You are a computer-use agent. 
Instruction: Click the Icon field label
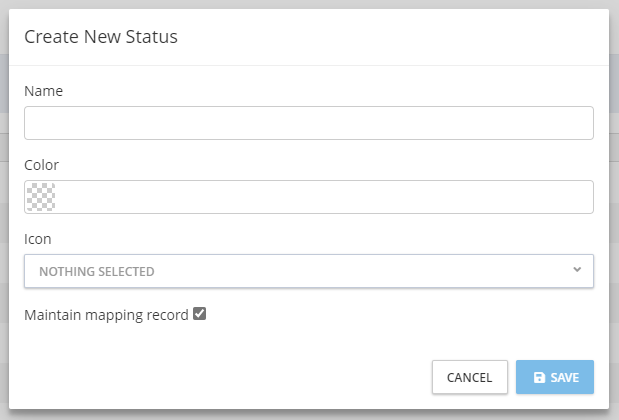pos(38,239)
